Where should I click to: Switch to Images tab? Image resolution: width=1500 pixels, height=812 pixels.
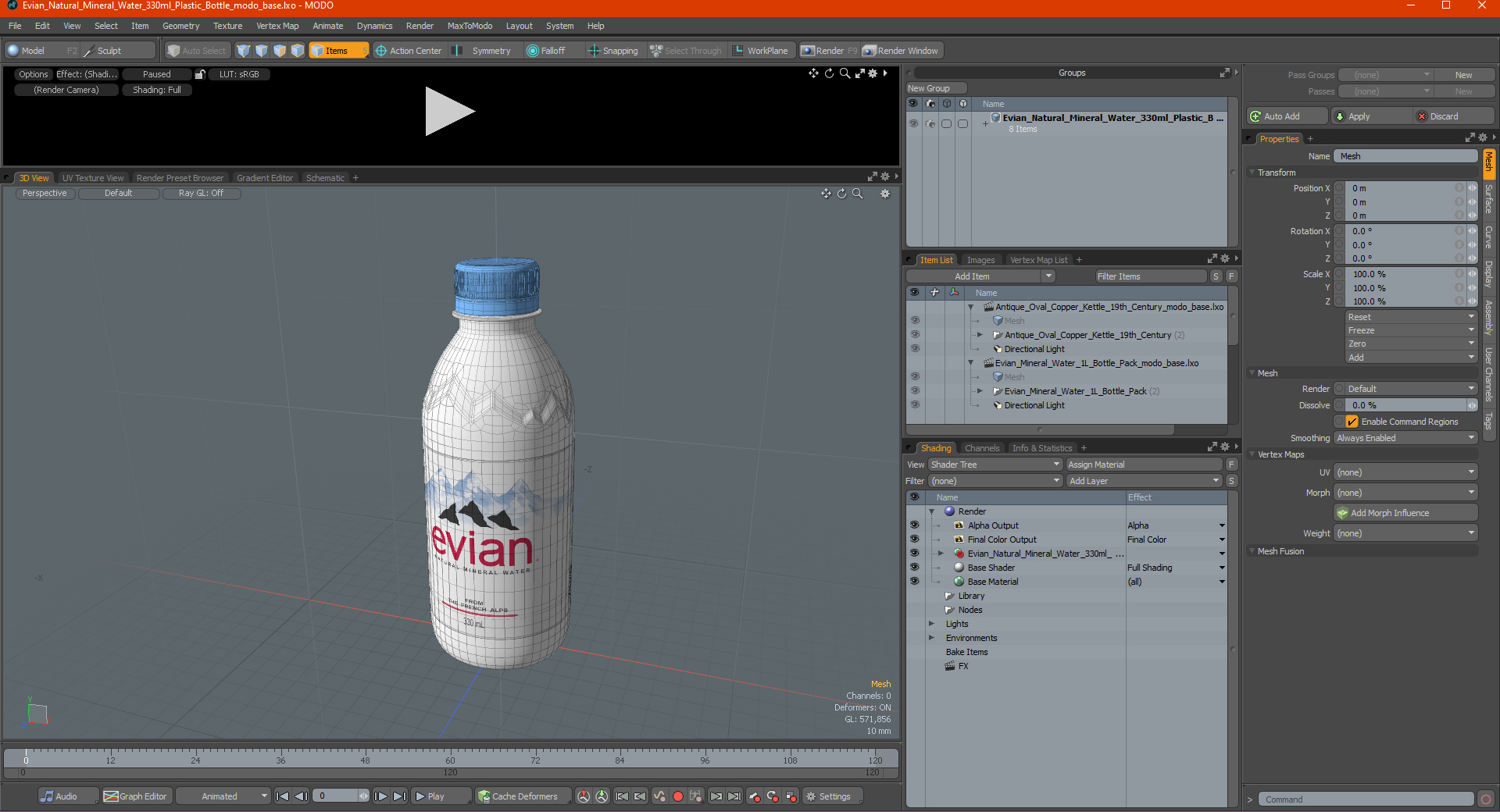pyautogui.click(x=980, y=260)
